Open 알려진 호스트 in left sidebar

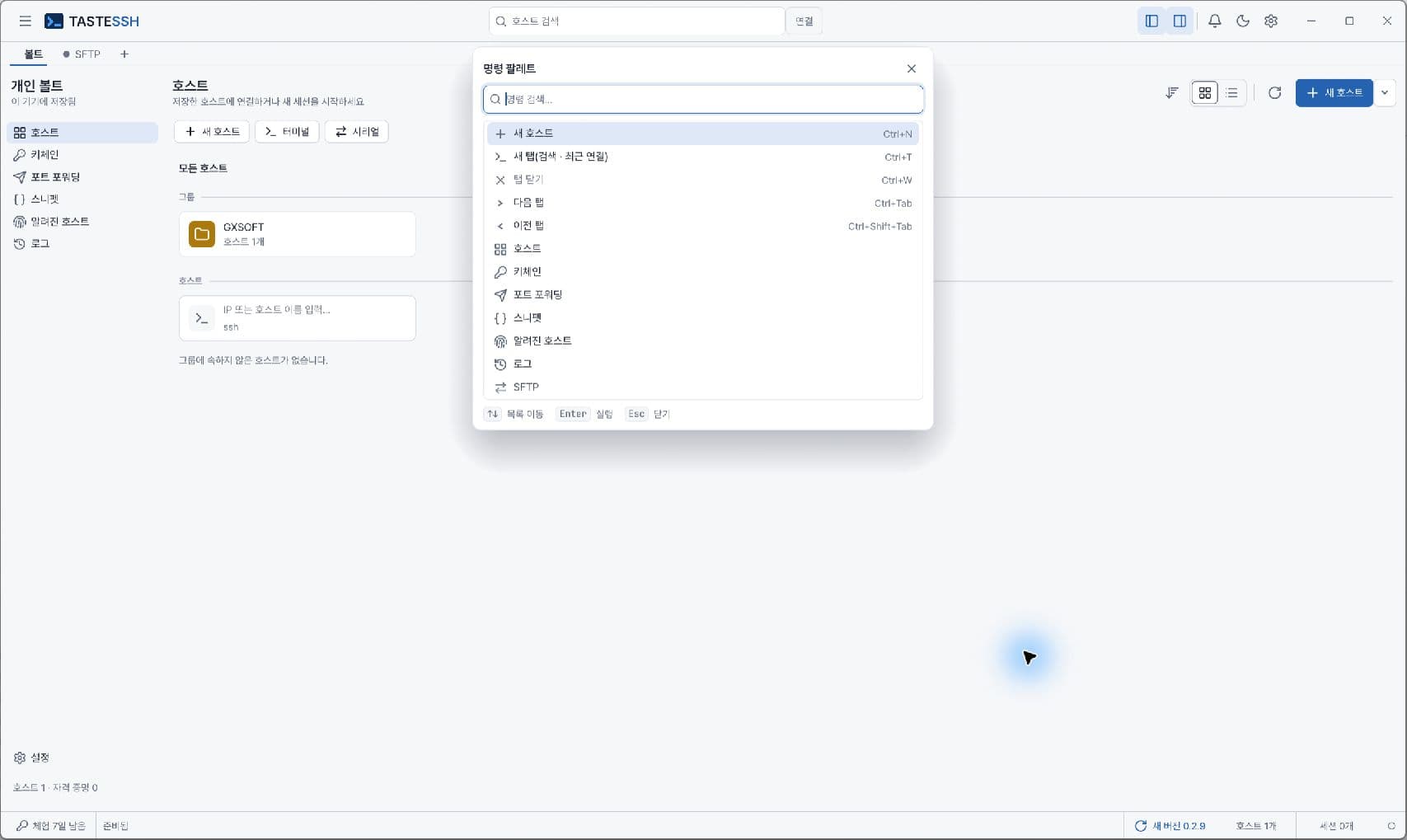(82, 222)
